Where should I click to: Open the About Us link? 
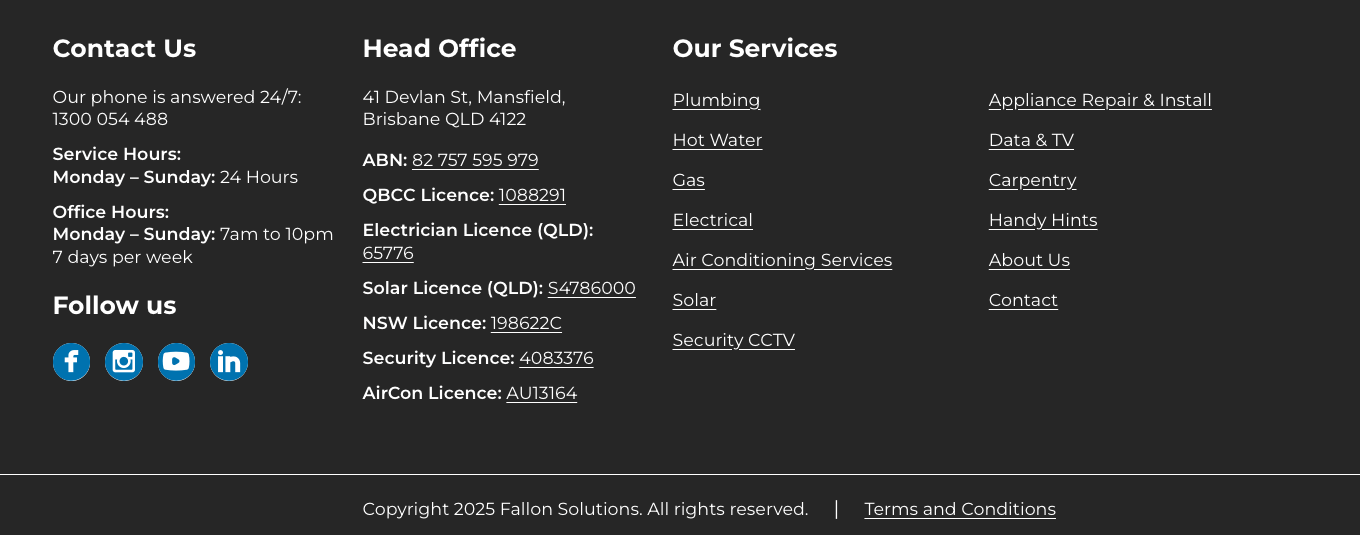click(1029, 260)
